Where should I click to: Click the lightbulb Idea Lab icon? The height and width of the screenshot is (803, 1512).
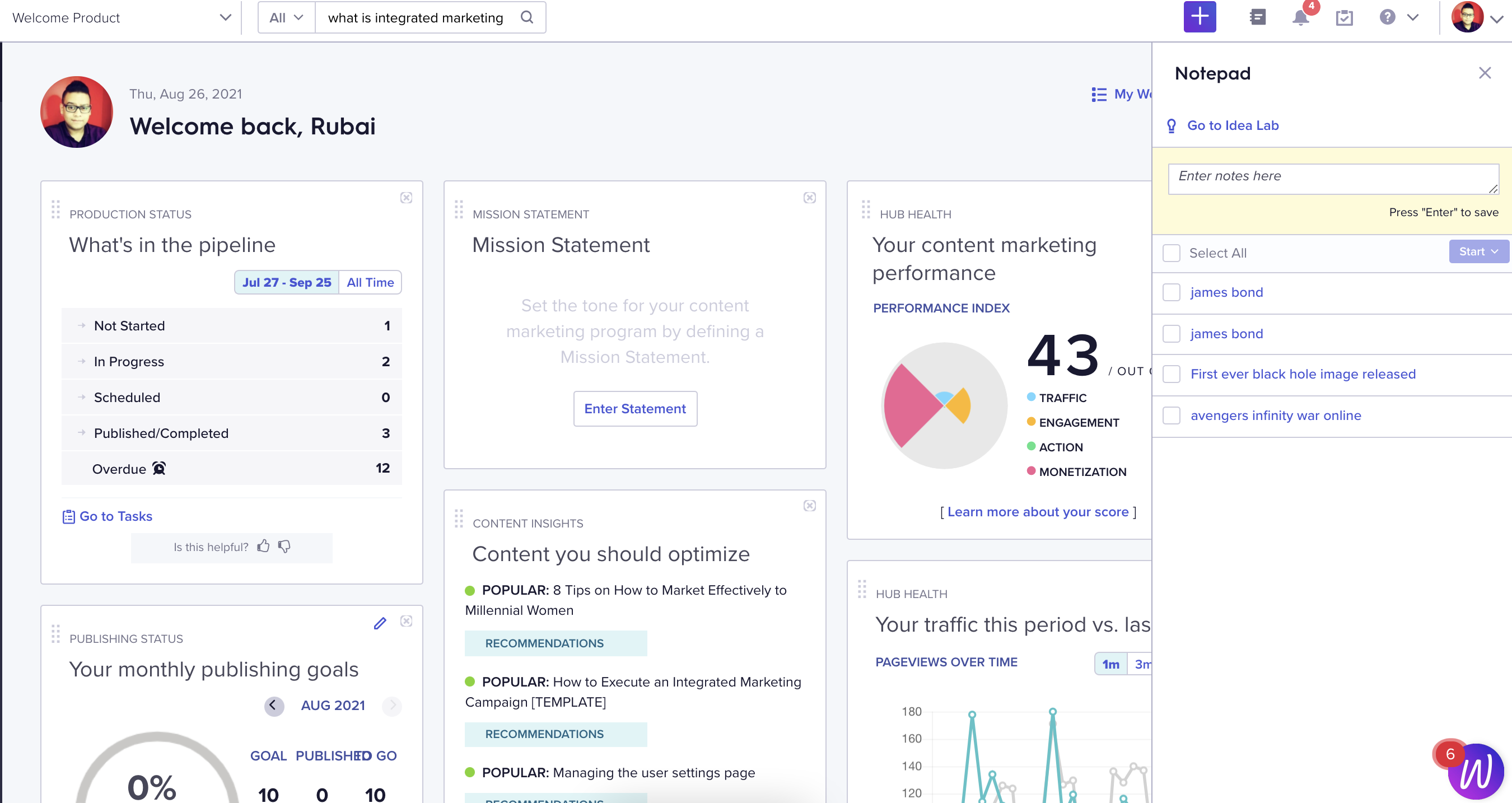(x=1171, y=125)
